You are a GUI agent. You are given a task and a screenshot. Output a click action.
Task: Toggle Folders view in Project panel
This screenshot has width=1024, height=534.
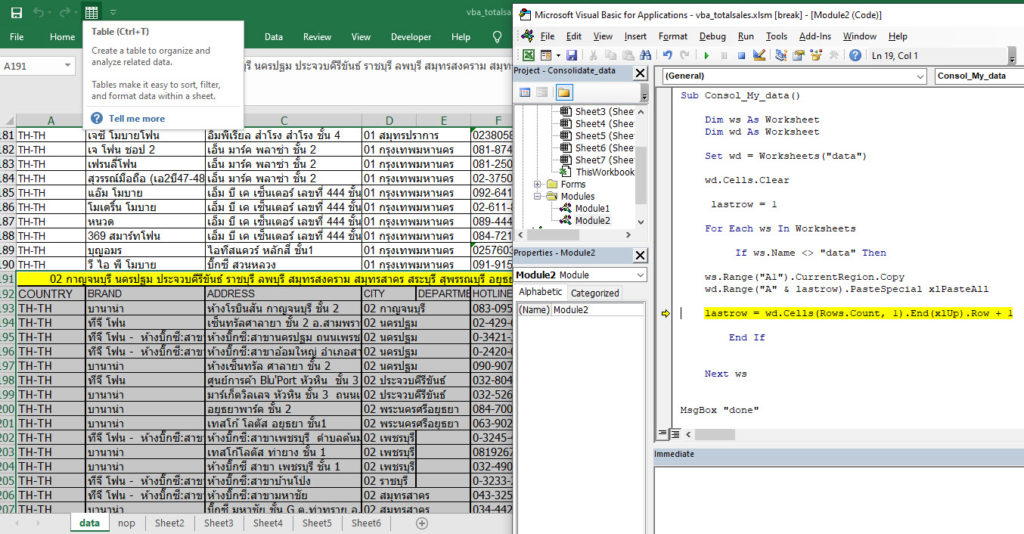click(x=564, y=93)
